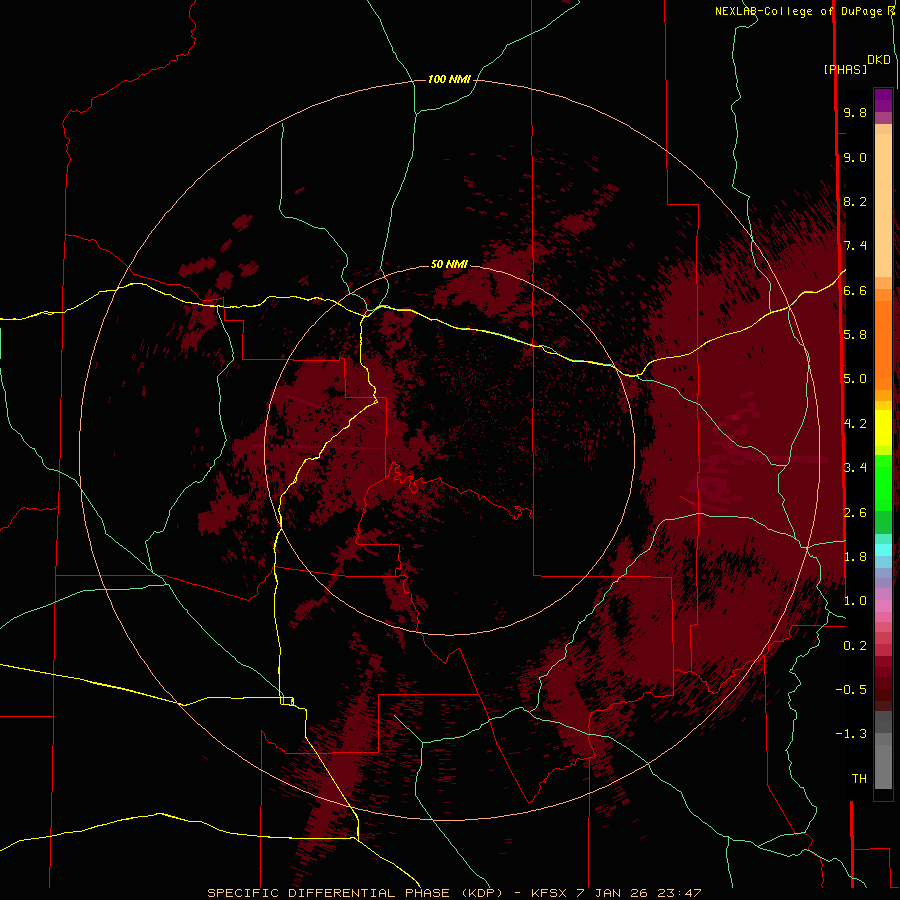Click the 5.8 value on the scale
The height and width of the screenshot is (900, 900).
(x=855, y=335)
